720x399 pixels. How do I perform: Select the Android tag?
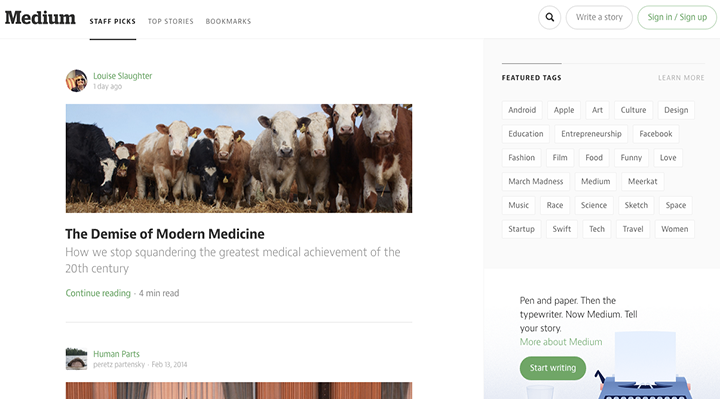coord(522,110)
